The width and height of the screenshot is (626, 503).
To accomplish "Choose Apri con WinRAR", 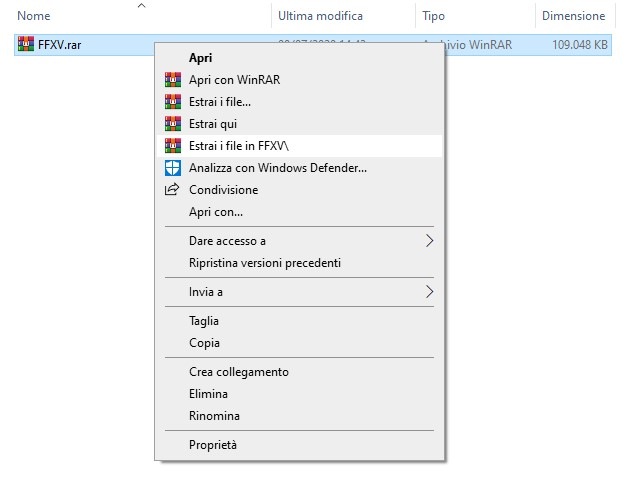I will (x=299, y=80).
